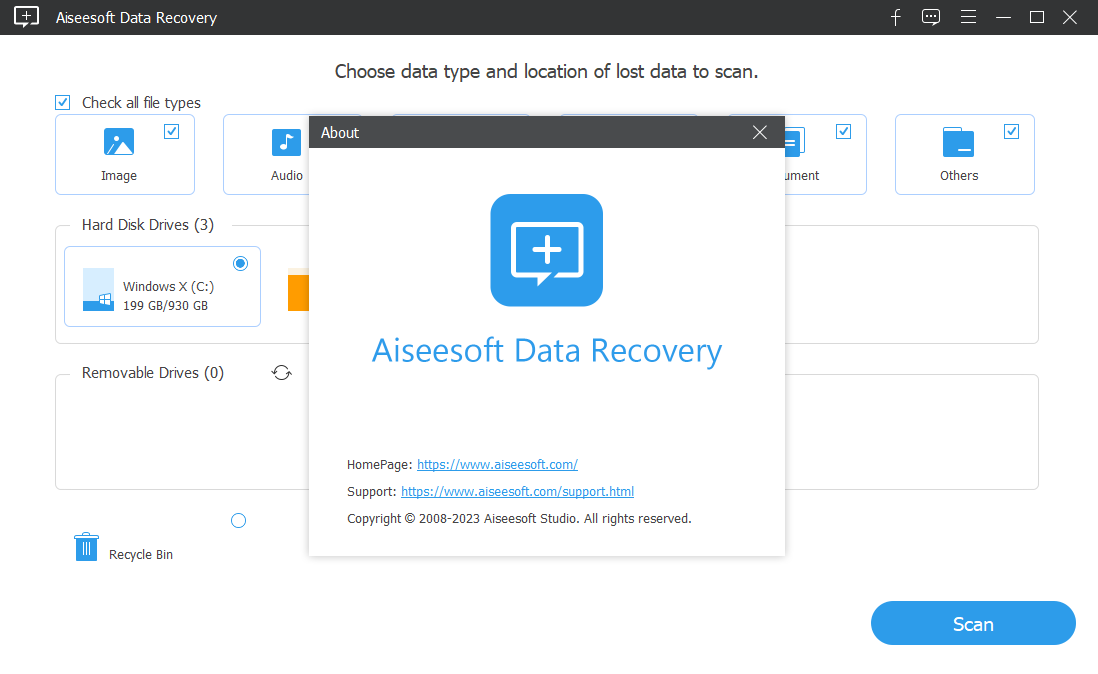Click the Windows X (C:) drive icon
The image size is (1098, 674).
point(98,289)
